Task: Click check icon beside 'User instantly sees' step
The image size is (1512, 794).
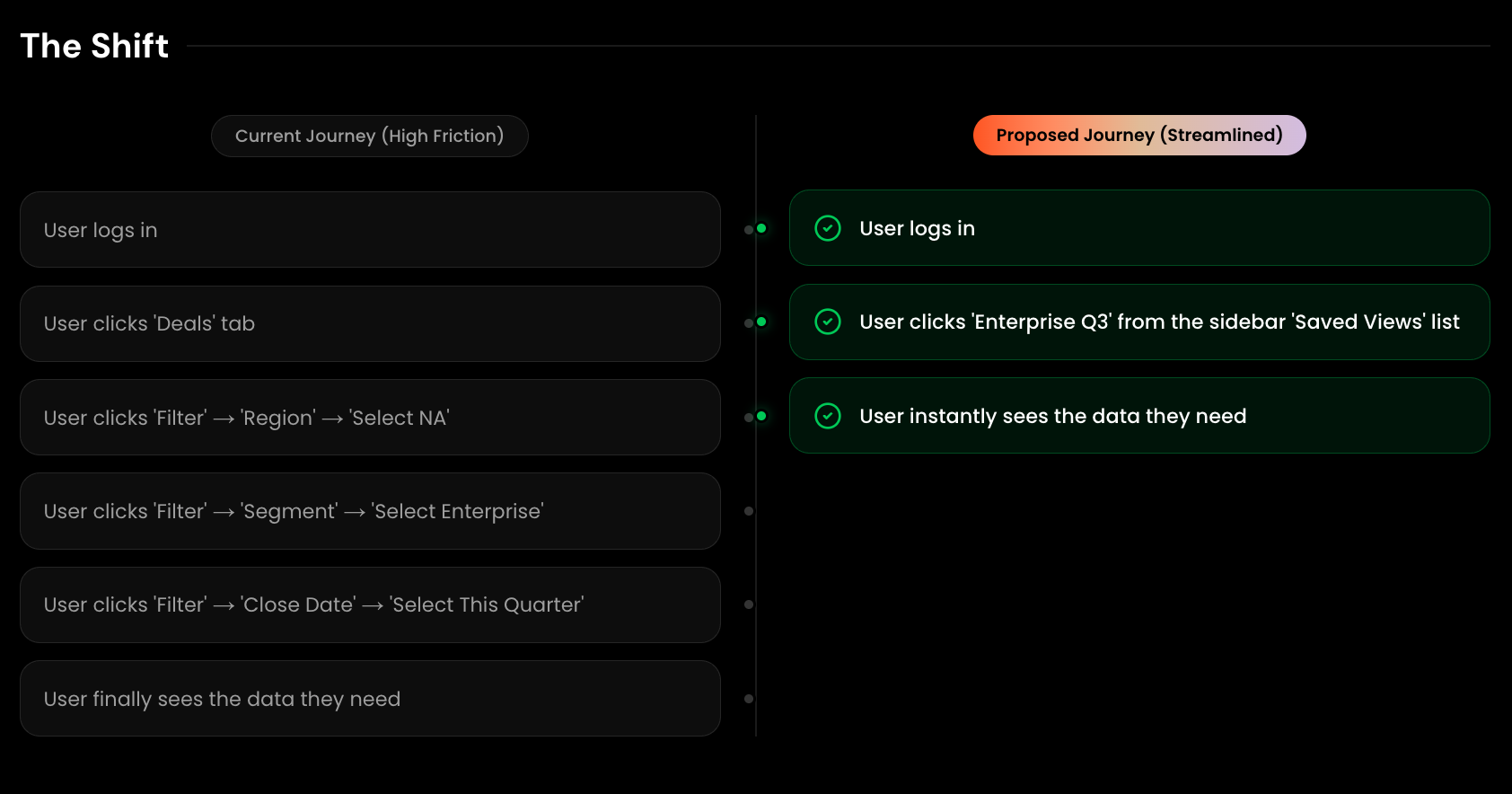Action: (x=828, y=416)
